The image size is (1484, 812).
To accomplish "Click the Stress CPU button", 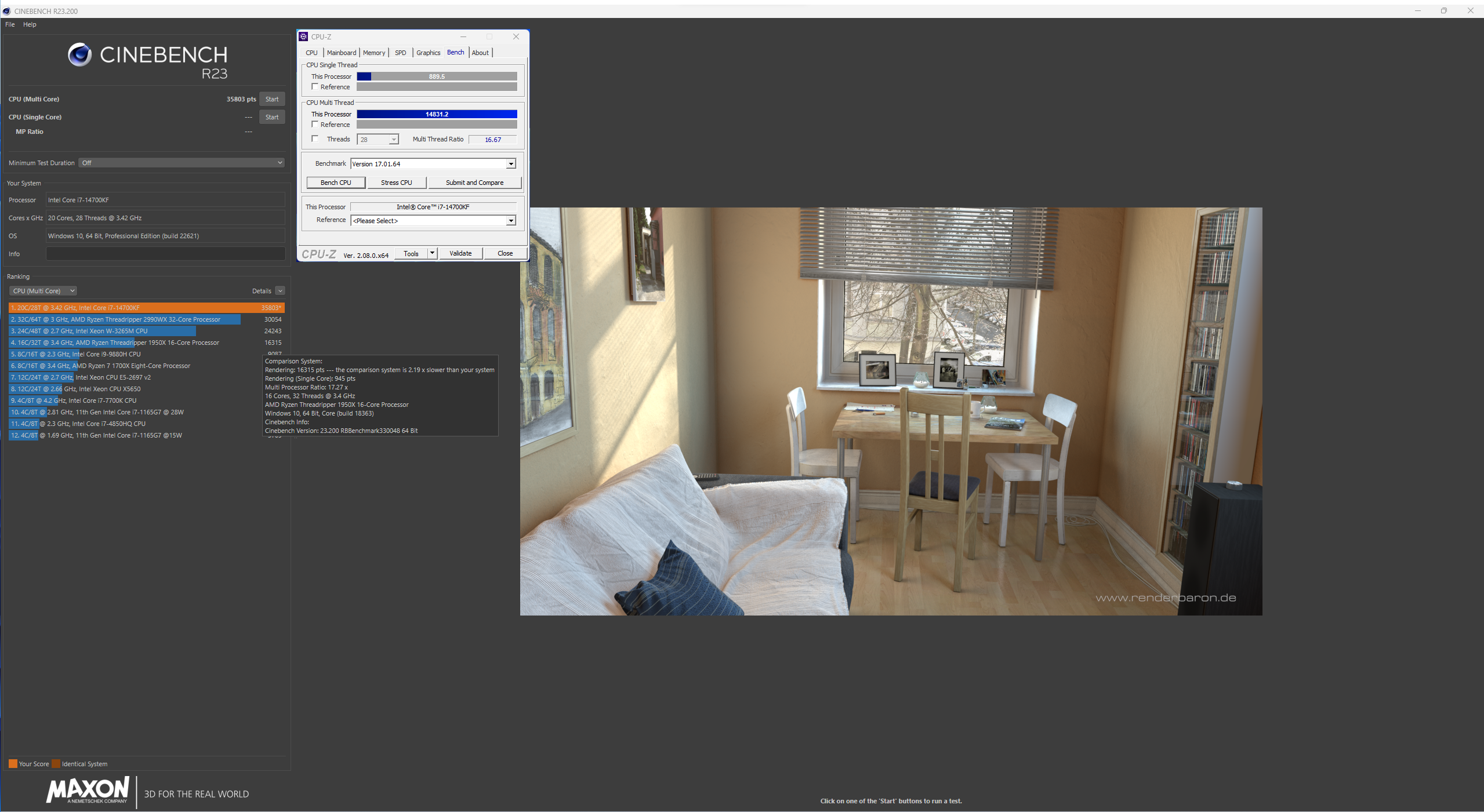I will point(397,183).
